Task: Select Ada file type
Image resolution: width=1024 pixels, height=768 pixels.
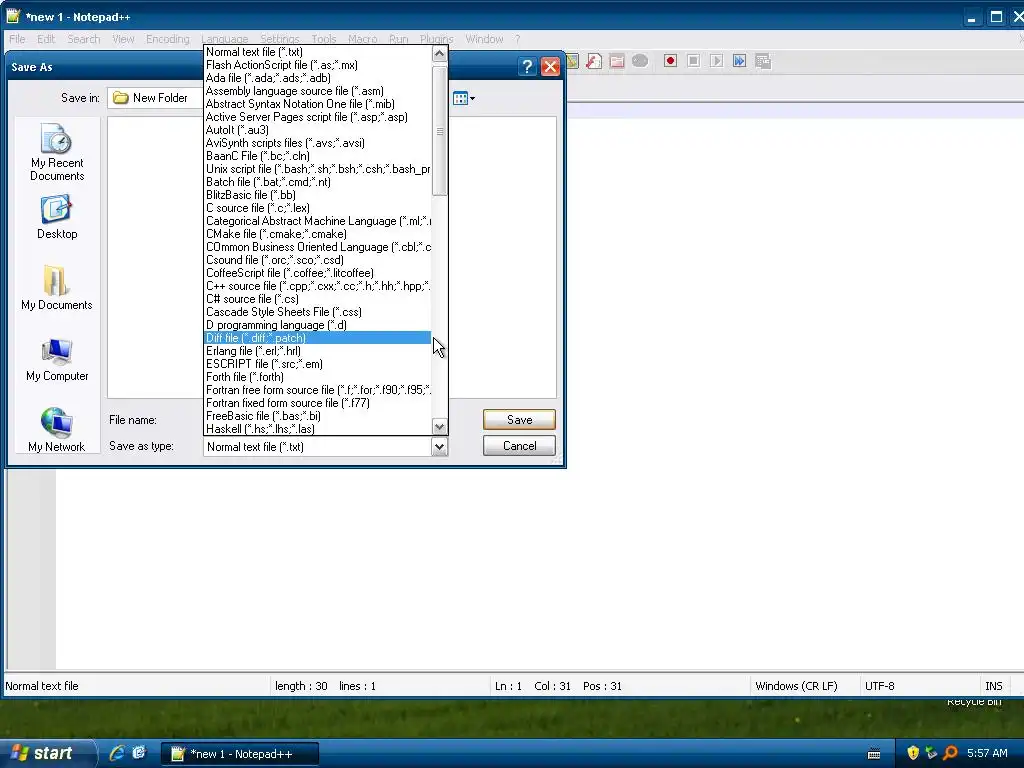Action: tap(317, 78)
